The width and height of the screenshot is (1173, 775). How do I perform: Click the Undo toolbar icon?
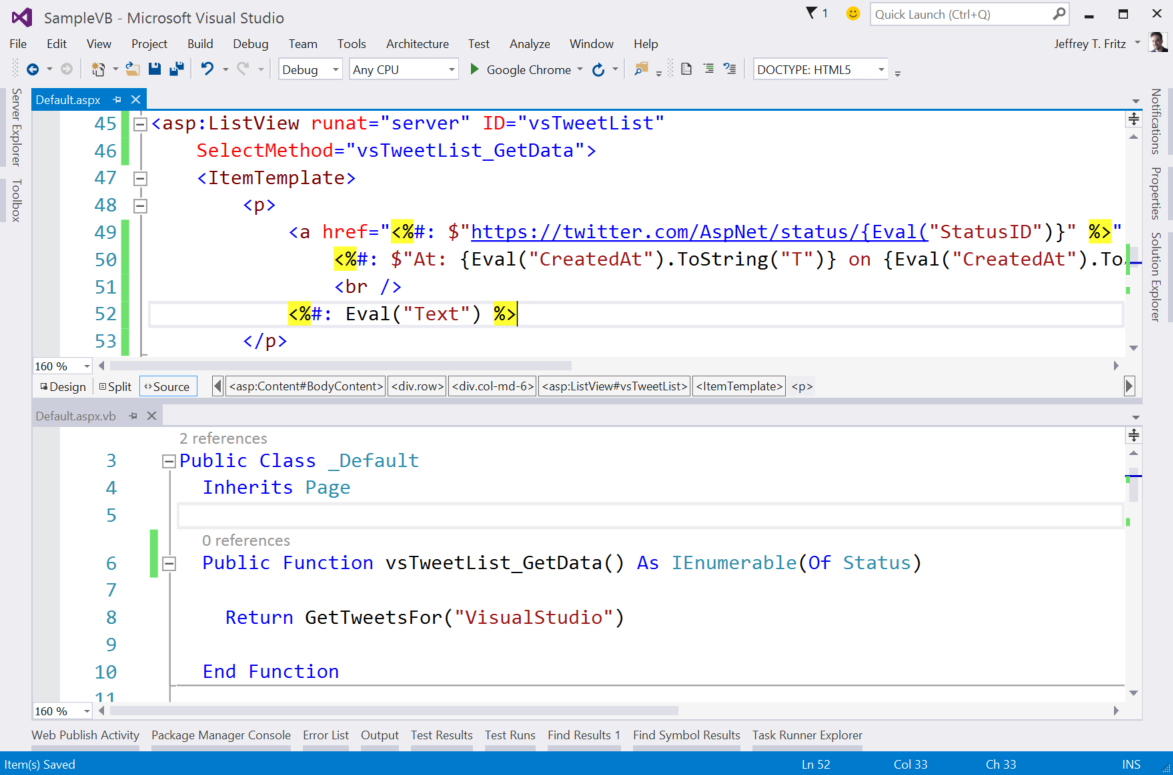[208, 68]
